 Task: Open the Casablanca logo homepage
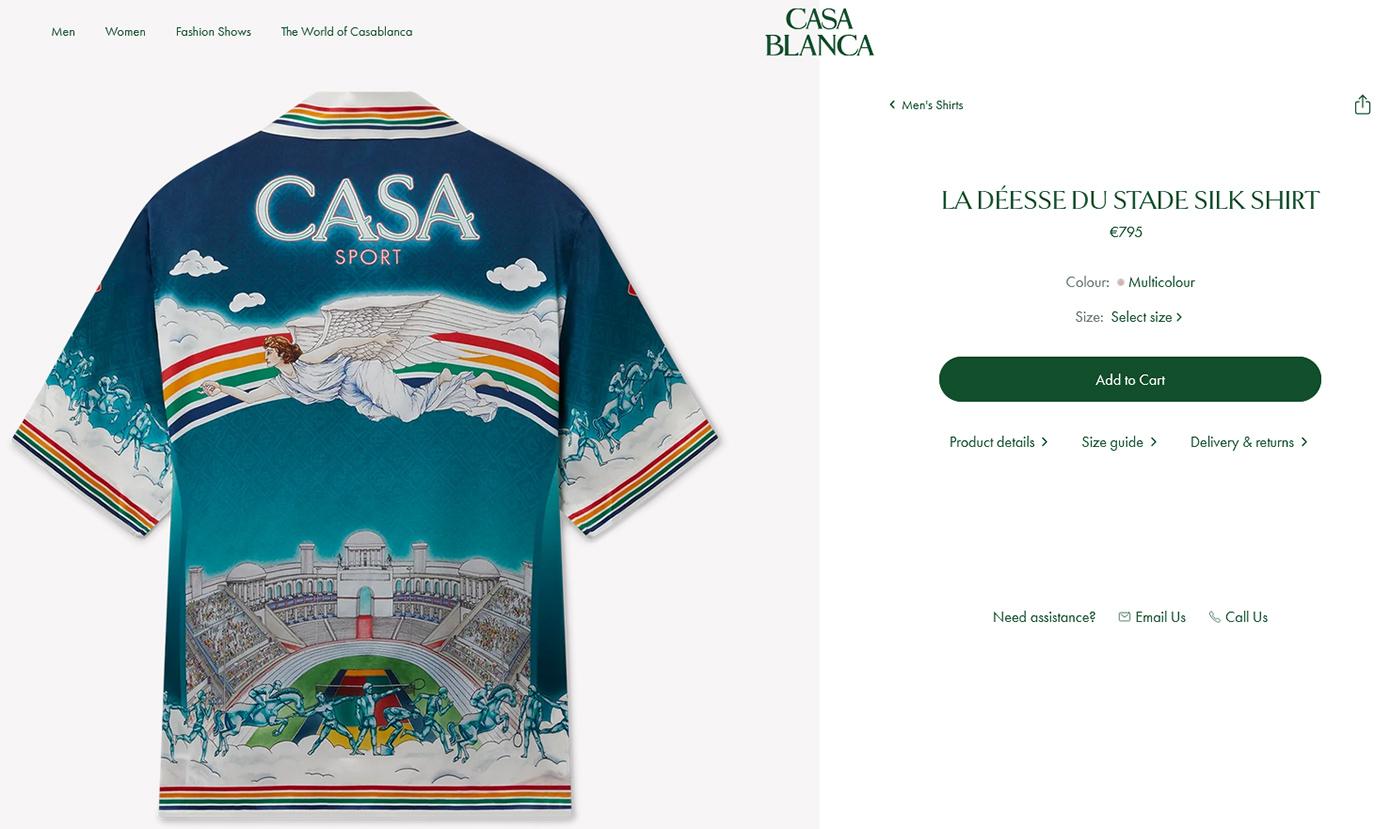tap(819, 32)
